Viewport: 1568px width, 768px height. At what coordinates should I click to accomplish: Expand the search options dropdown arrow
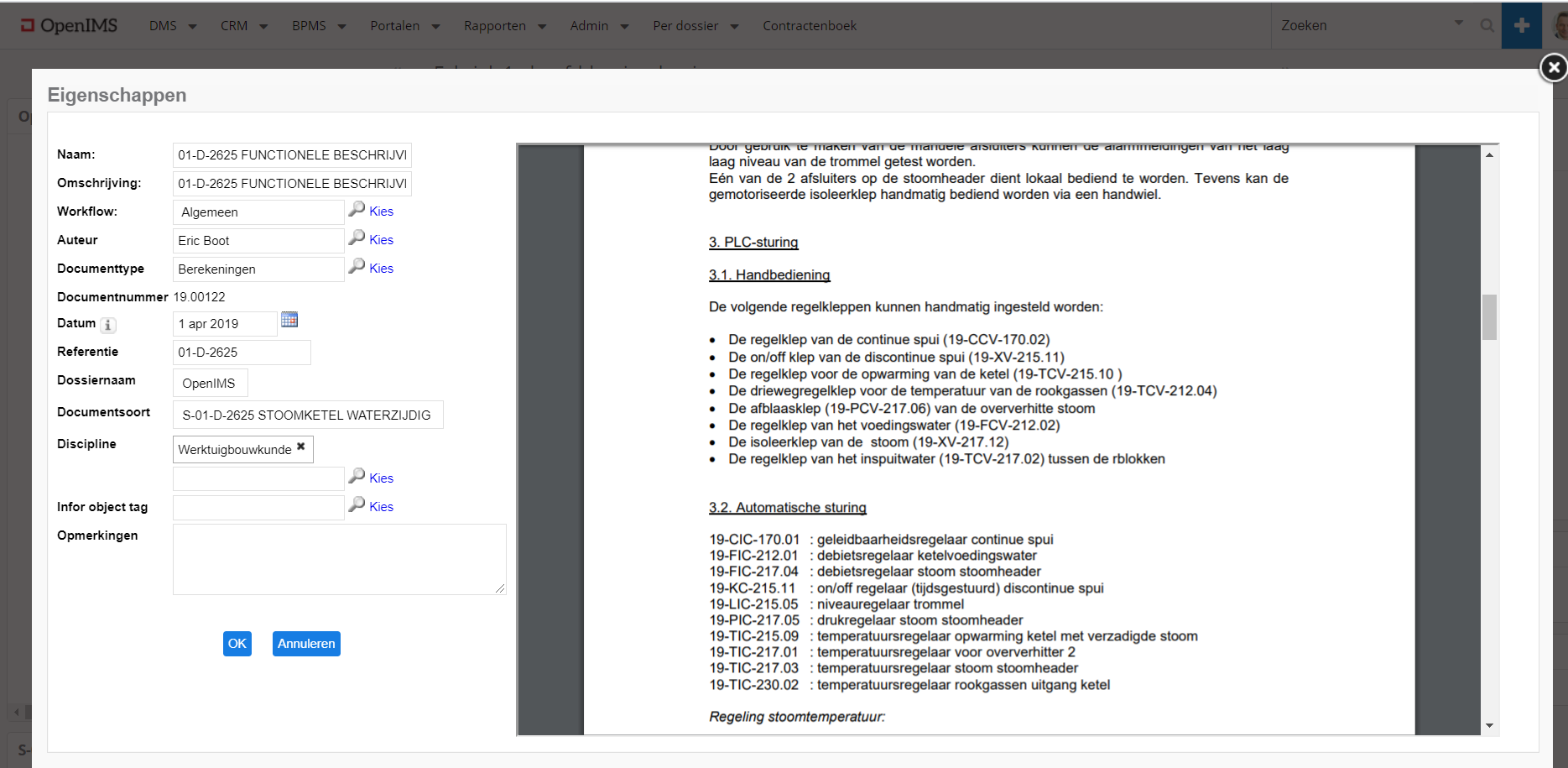pyautogui.click(x=1459, y=24)
